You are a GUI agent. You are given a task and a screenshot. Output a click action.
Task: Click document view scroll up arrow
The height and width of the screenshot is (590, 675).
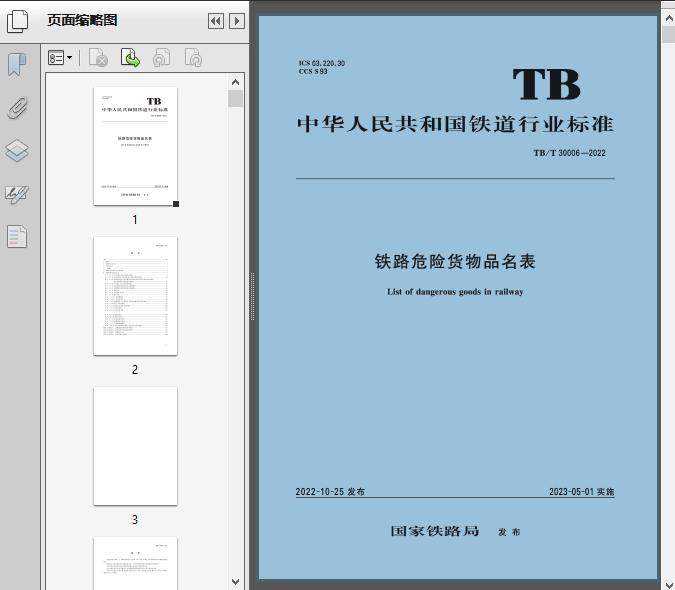coord(669,18)
